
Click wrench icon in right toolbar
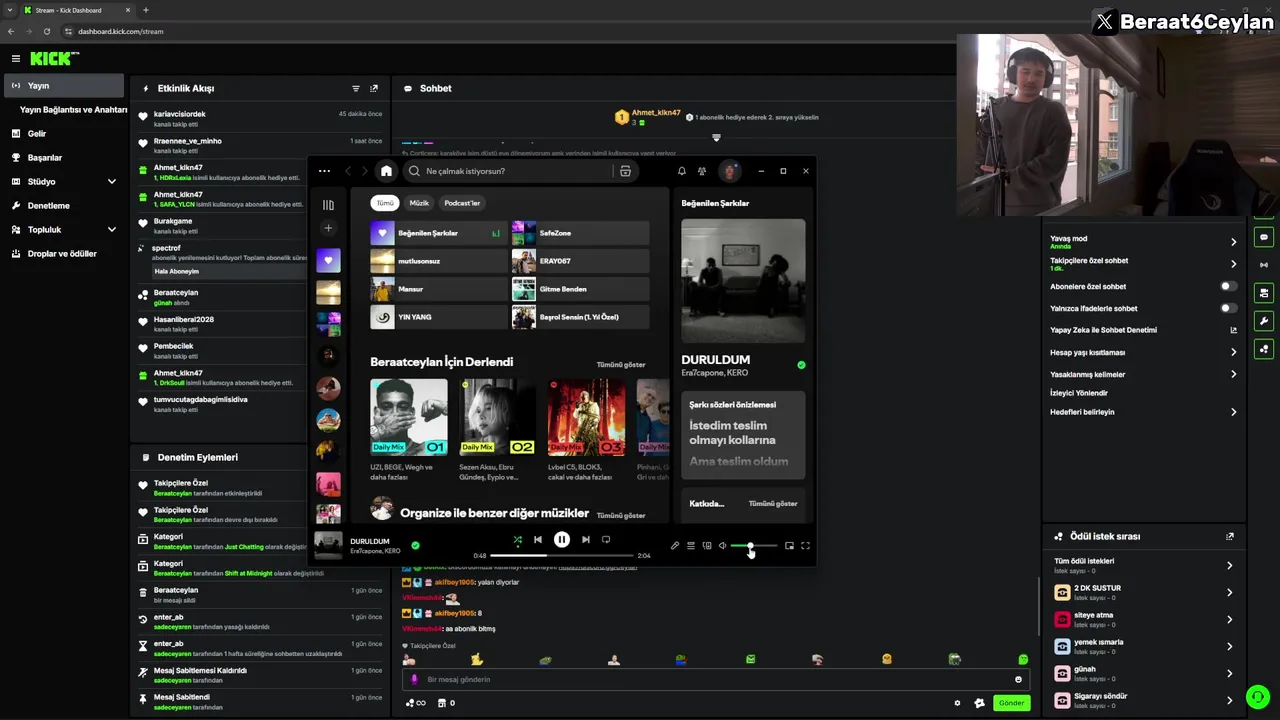pos(1264,321)
